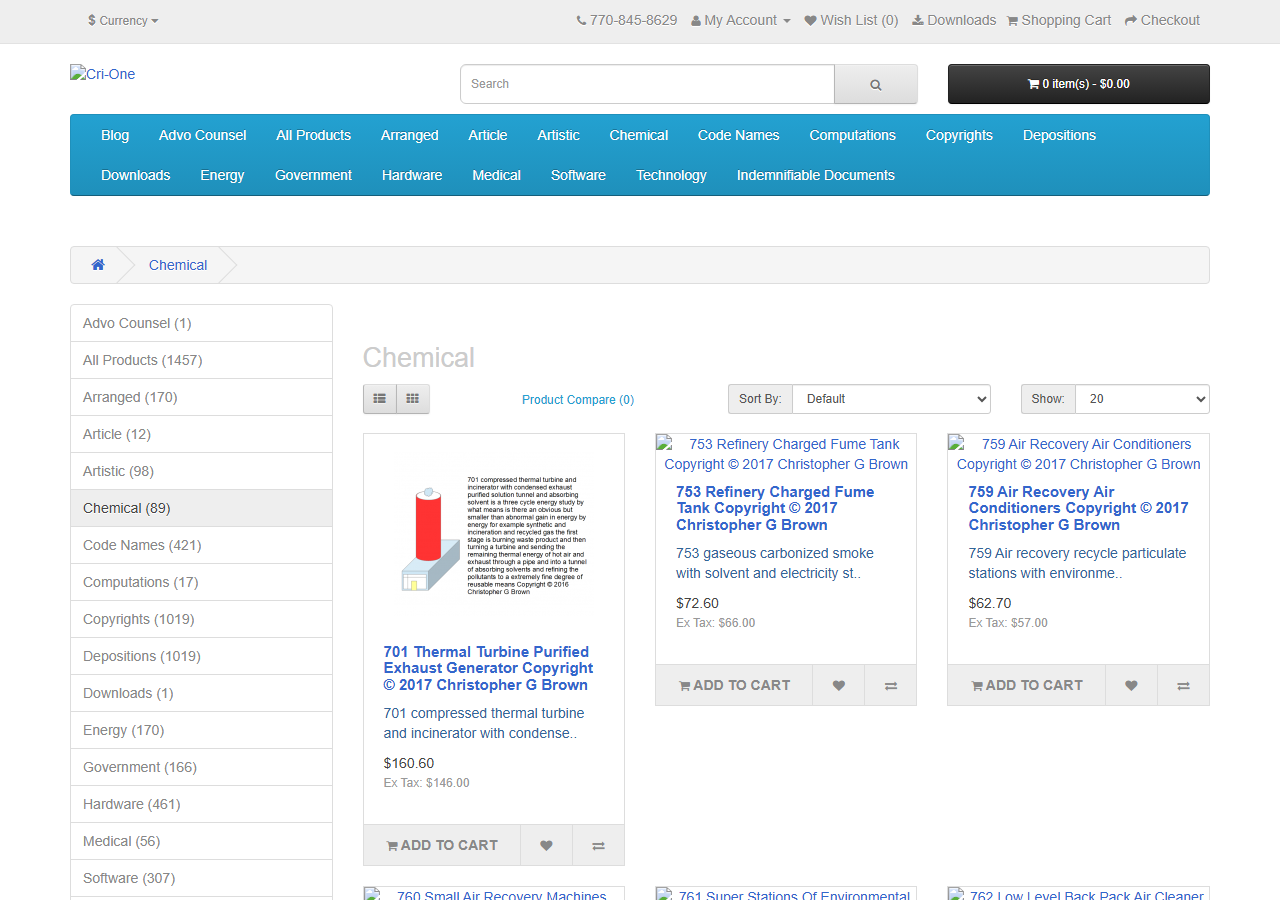
Task: Add 753 Refinery Fume Tank to wish list
Action: point(838,685)
